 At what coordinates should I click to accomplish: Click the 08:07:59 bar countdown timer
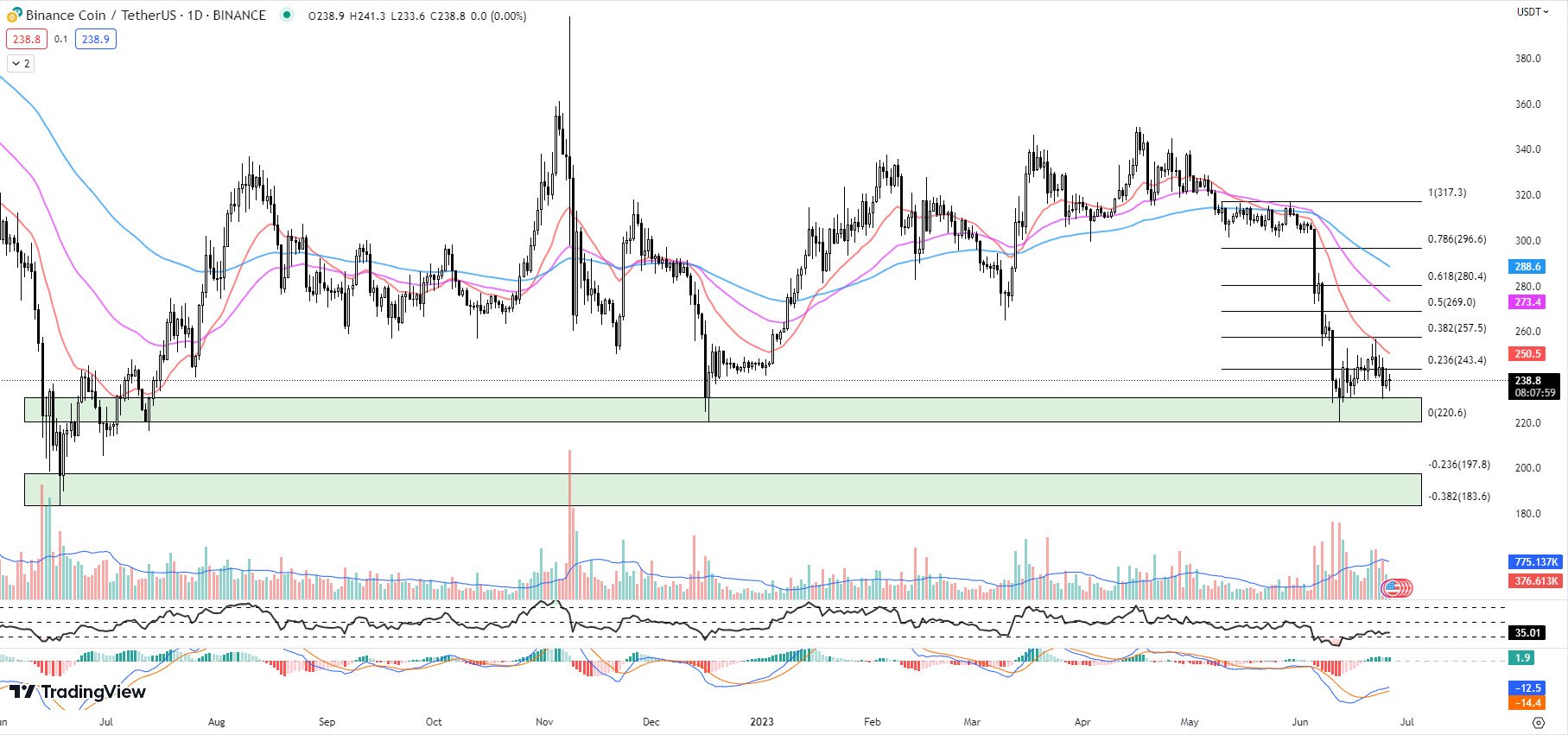coord(1534,393)
